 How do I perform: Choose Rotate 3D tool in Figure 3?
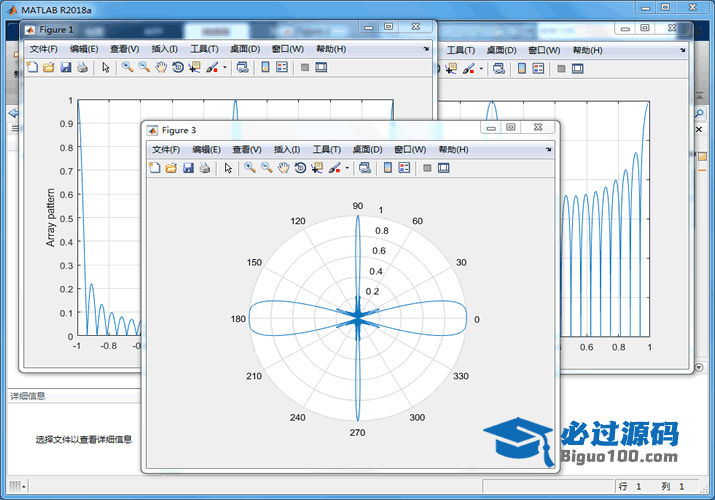(300, 168)
